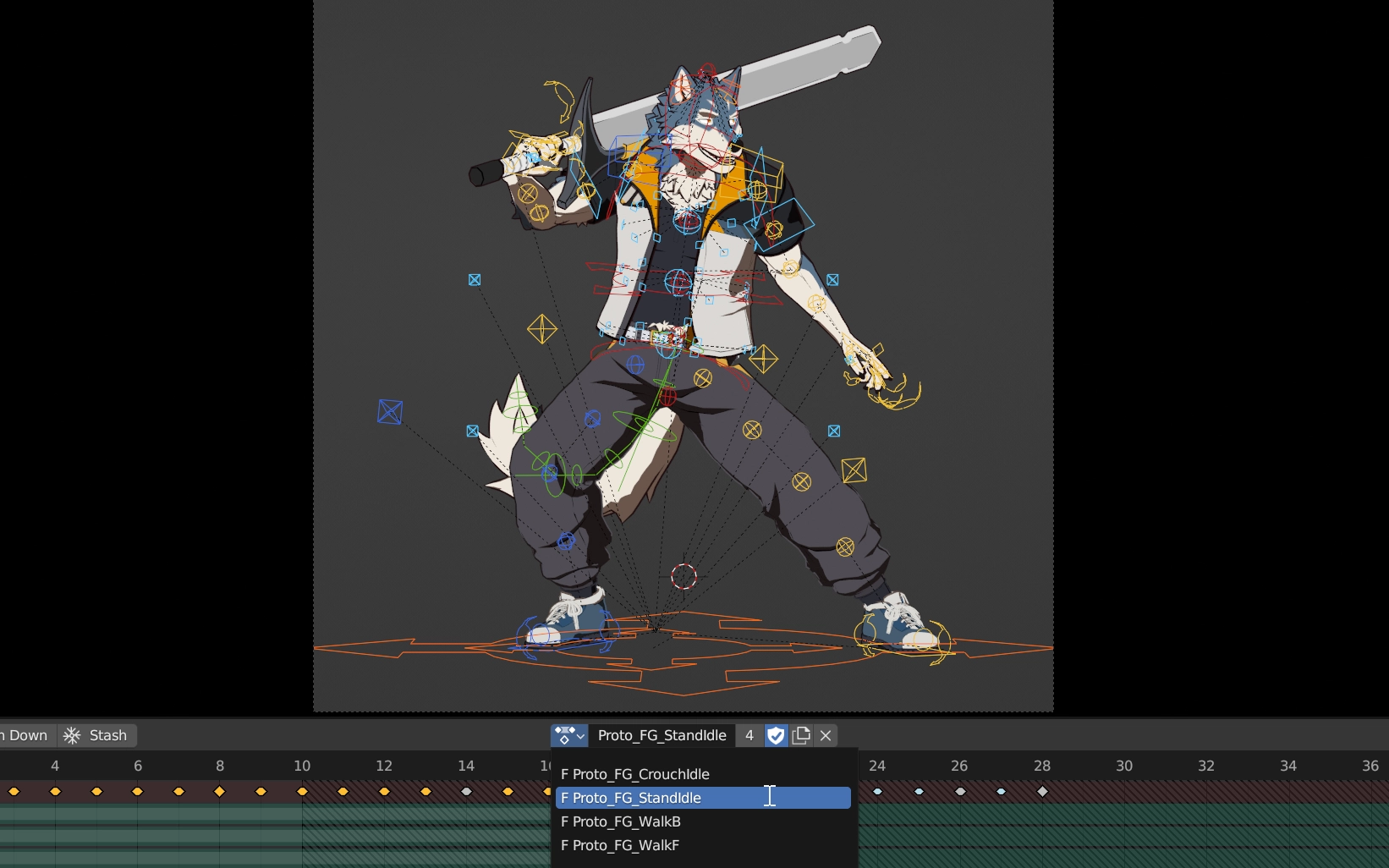Image resolution: width=1389 pixels, height=868 pixels.
Task: Open the Browse Action dropdown icon
Action: click(569, 735)
